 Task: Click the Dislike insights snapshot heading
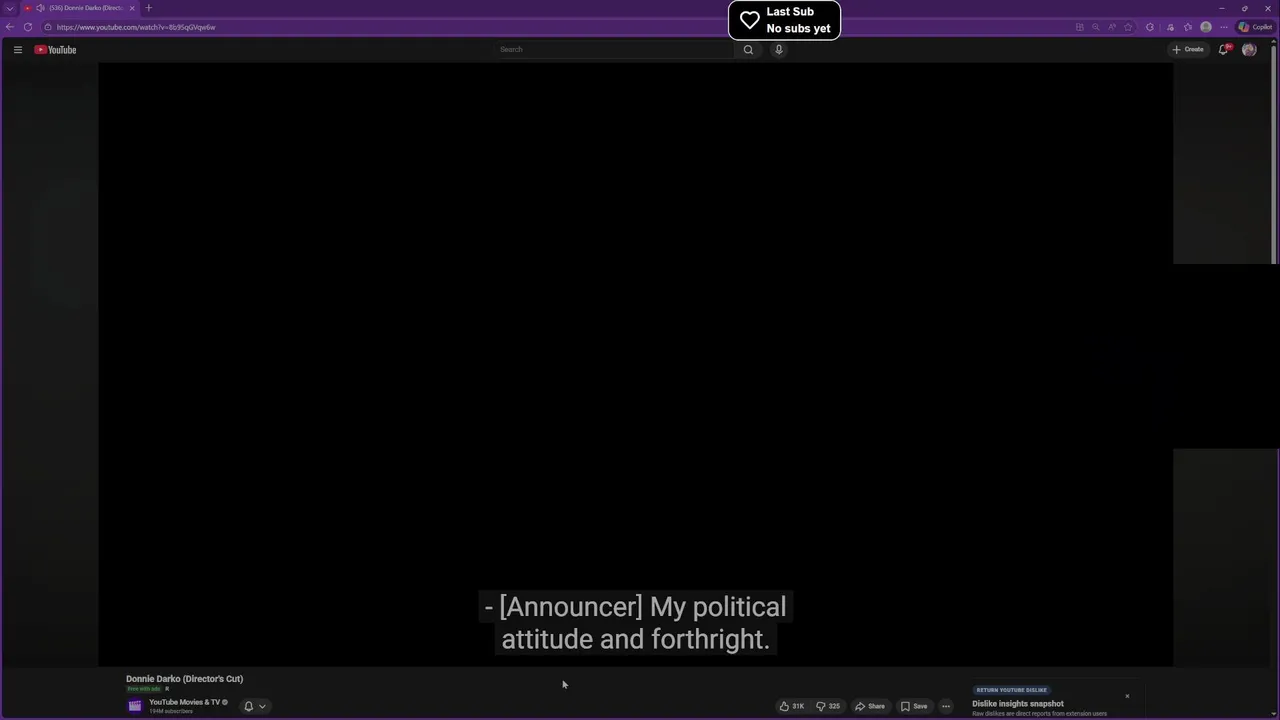(x=1018, y=703)
